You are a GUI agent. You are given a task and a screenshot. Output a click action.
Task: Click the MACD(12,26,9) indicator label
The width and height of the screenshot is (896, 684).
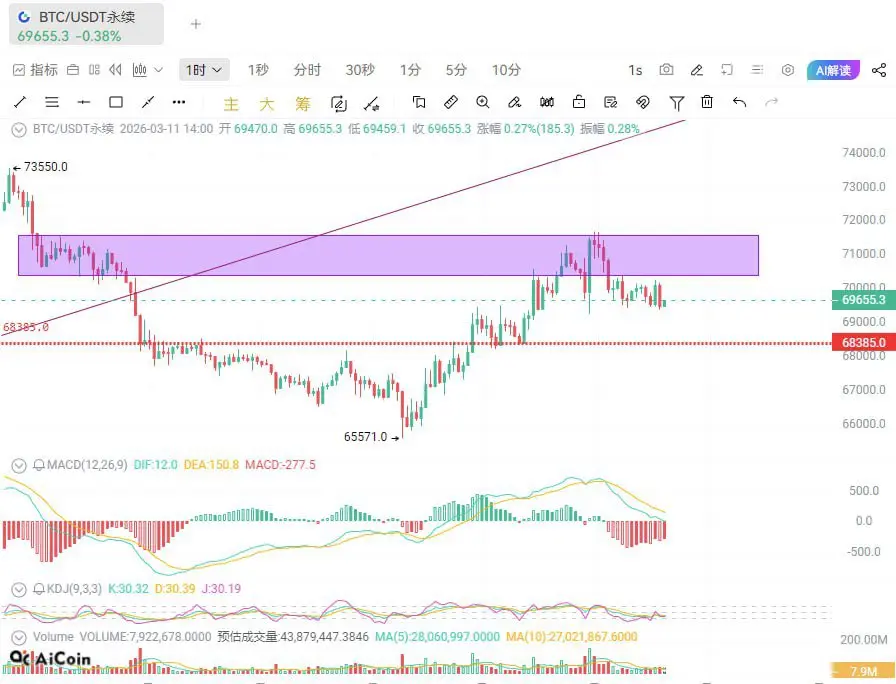point(87,465)
